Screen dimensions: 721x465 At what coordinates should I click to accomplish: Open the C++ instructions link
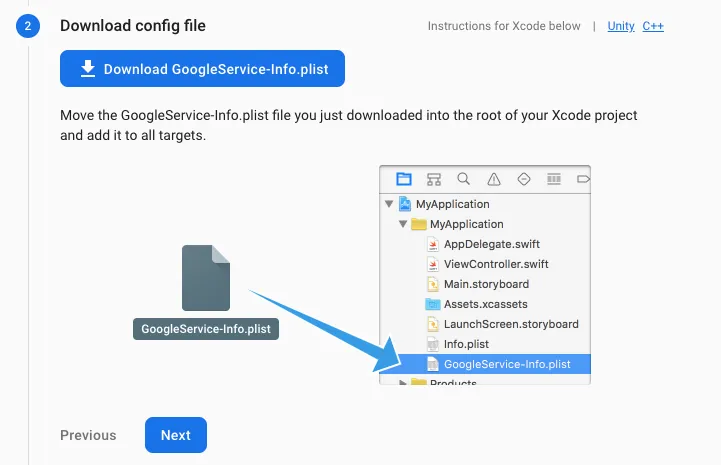coord(653,26)
